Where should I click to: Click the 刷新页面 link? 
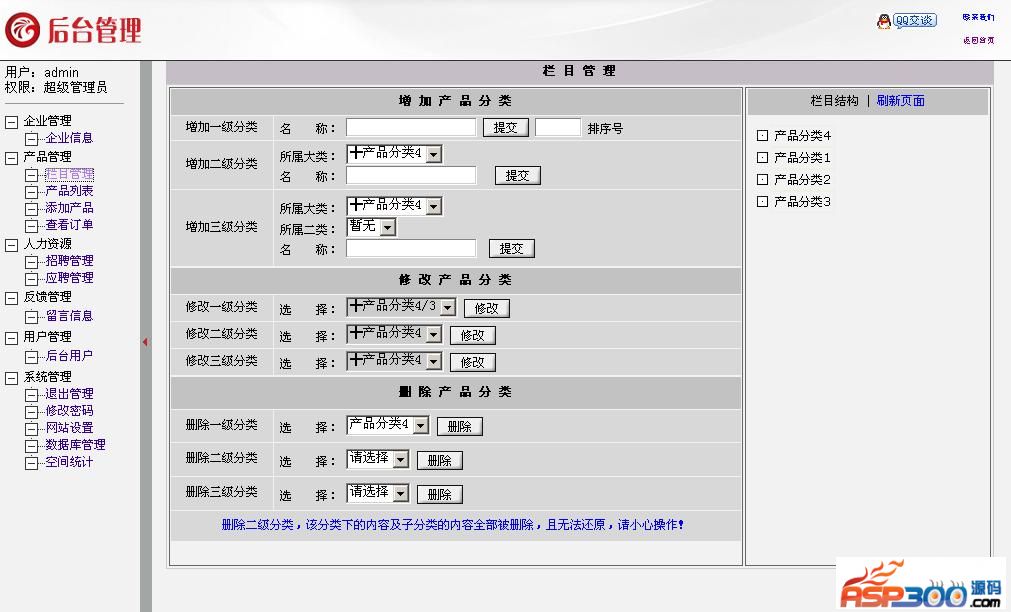pos(900,101)
